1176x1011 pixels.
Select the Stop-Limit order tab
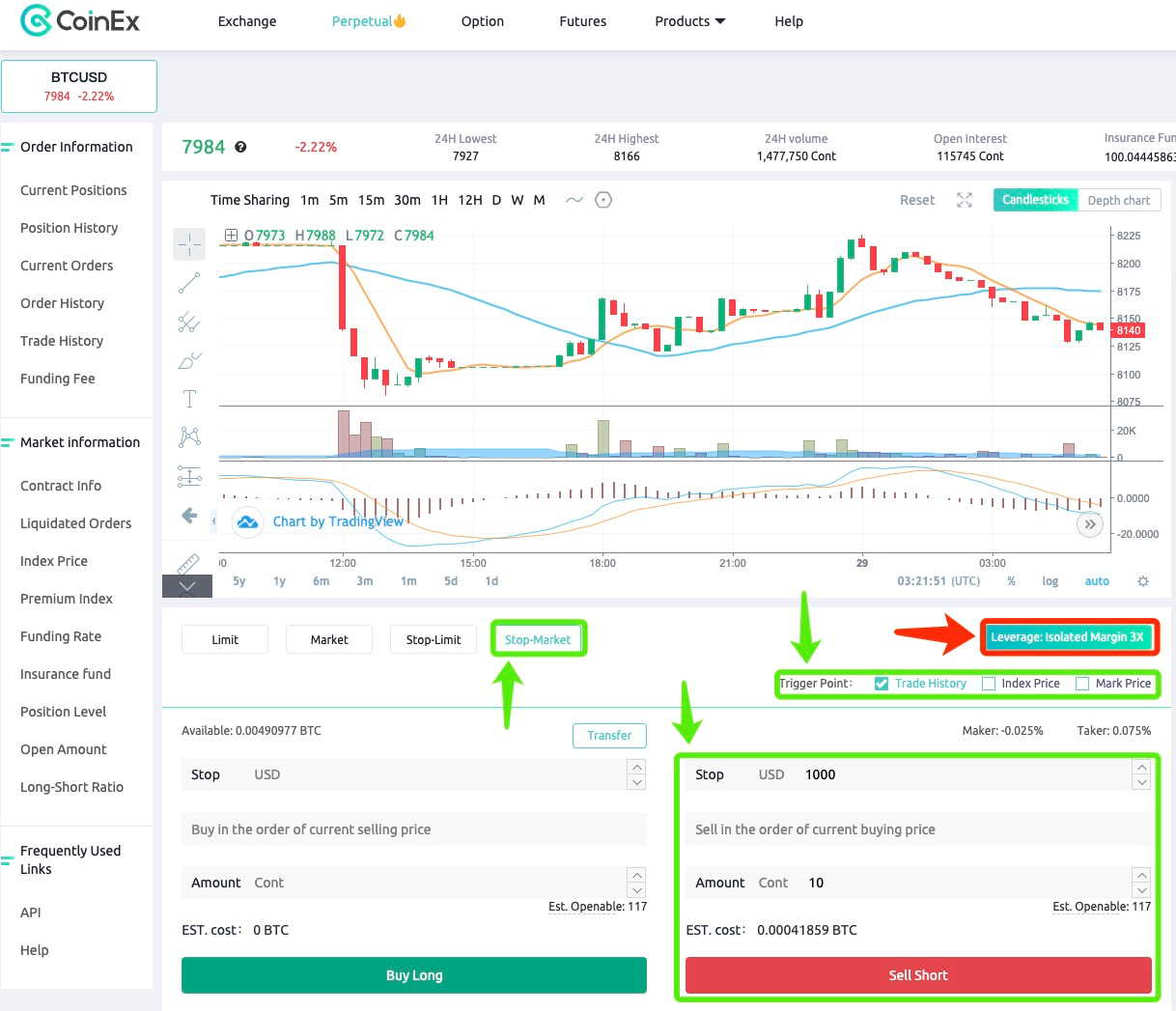pyautogui.click(x=434, y=639)
